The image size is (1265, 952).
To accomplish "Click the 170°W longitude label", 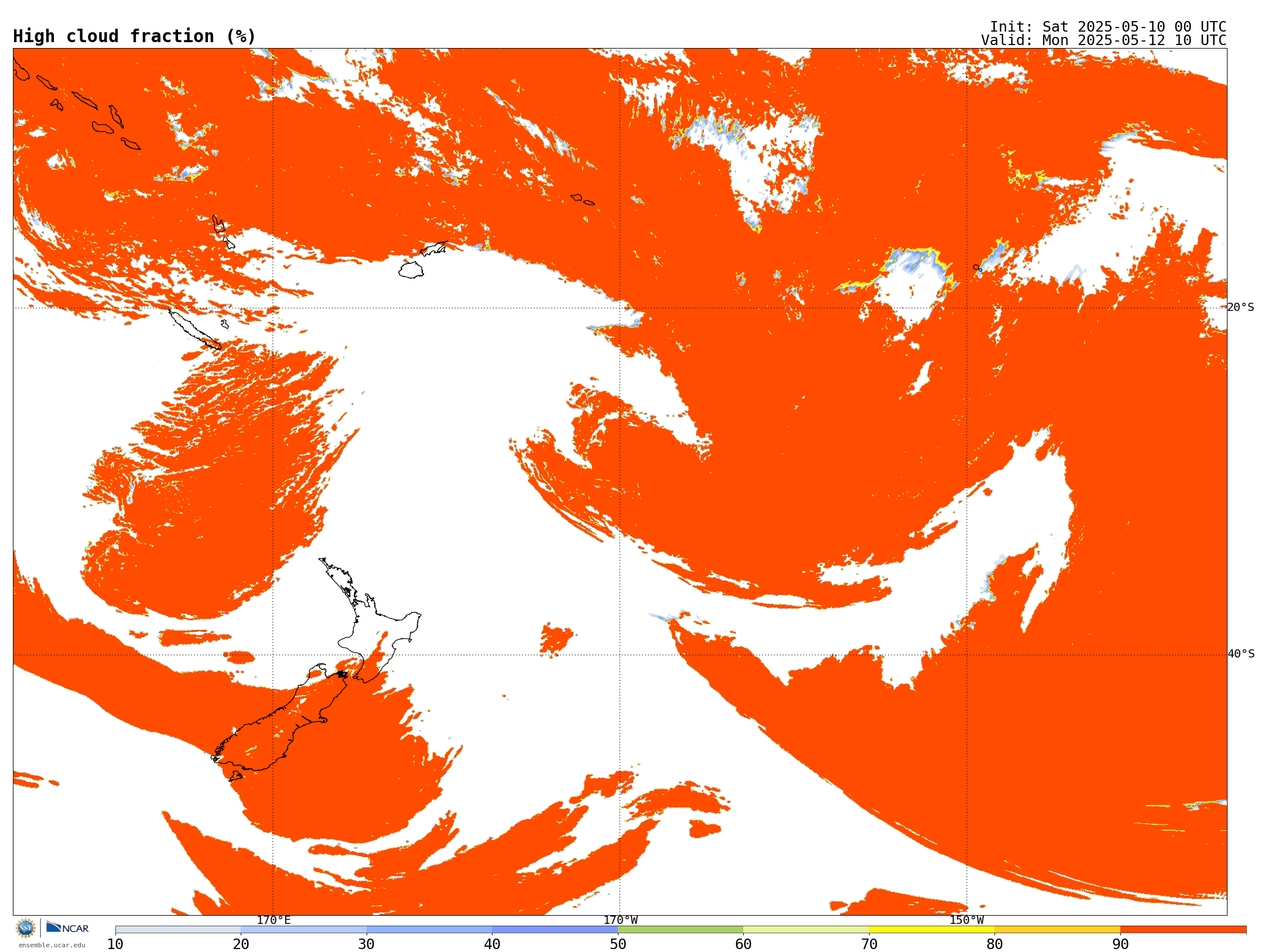I will (x=620, y=920).
